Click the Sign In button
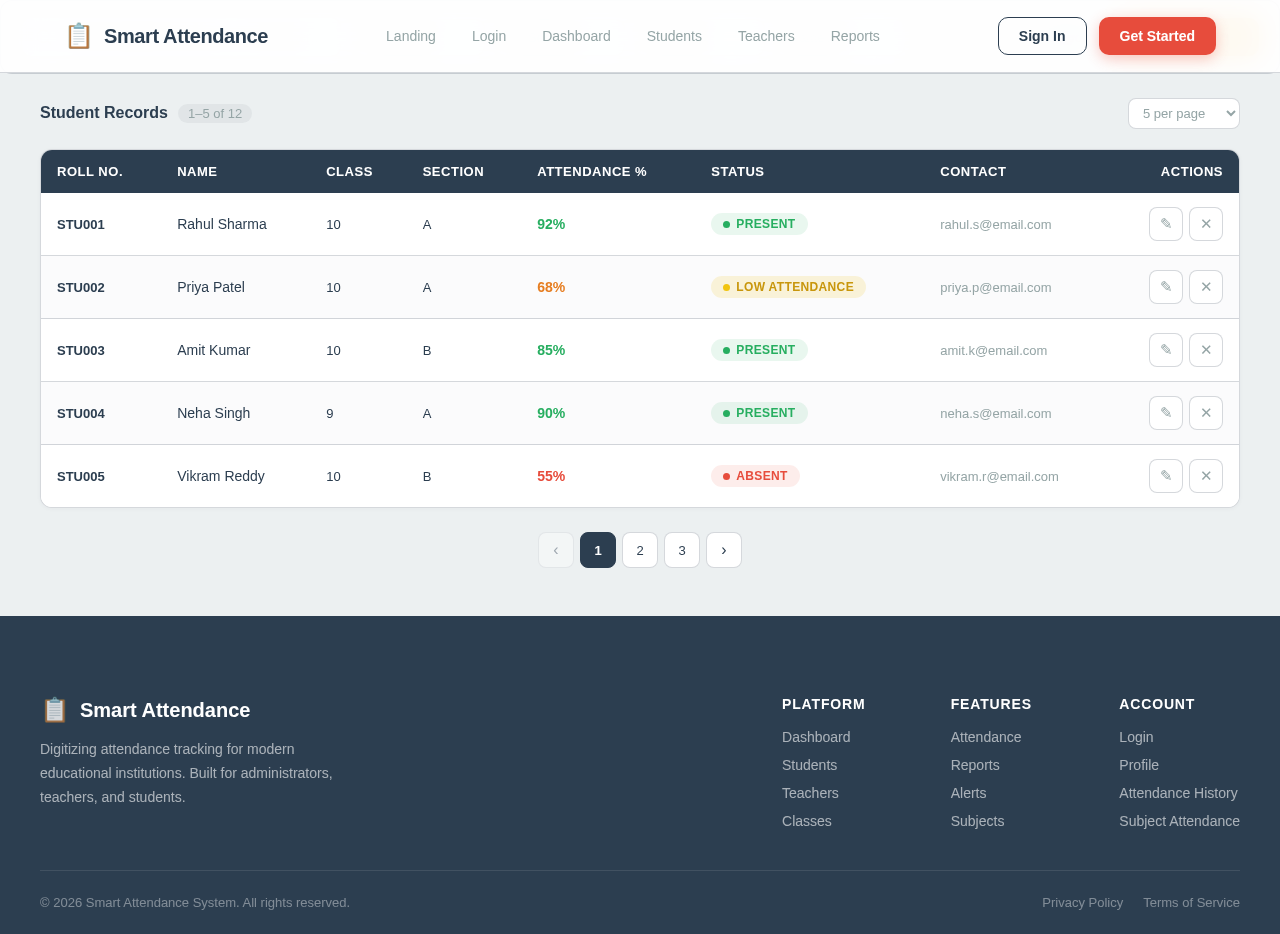 tap(1042, 36)
